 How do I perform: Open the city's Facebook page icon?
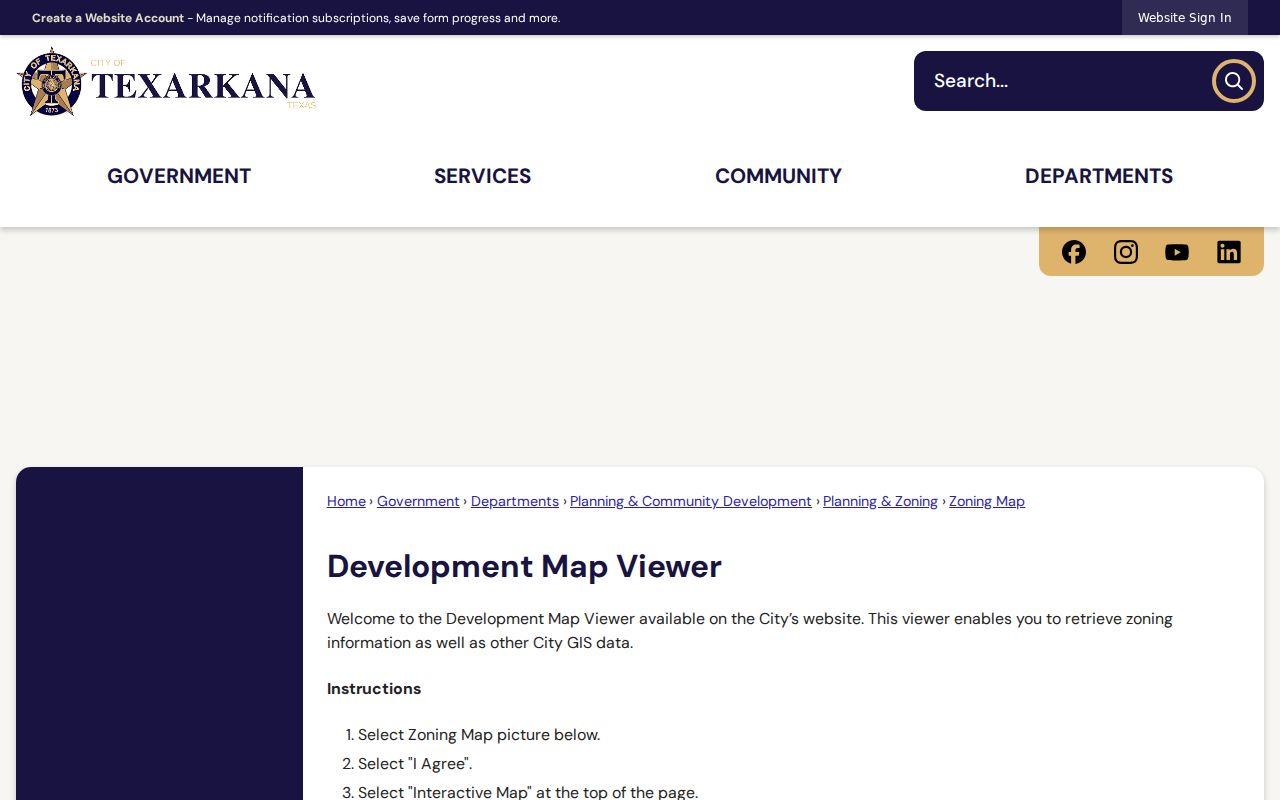[1074, 252]
